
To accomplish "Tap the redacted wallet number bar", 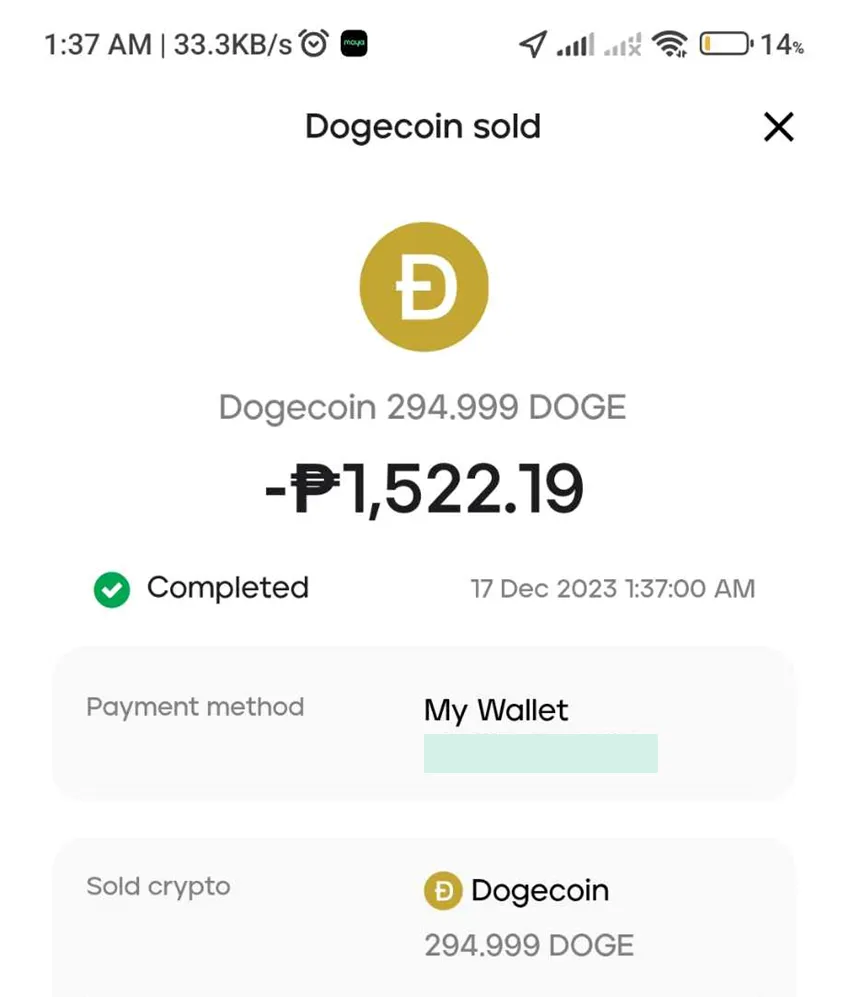I will [x=540, y=753].
